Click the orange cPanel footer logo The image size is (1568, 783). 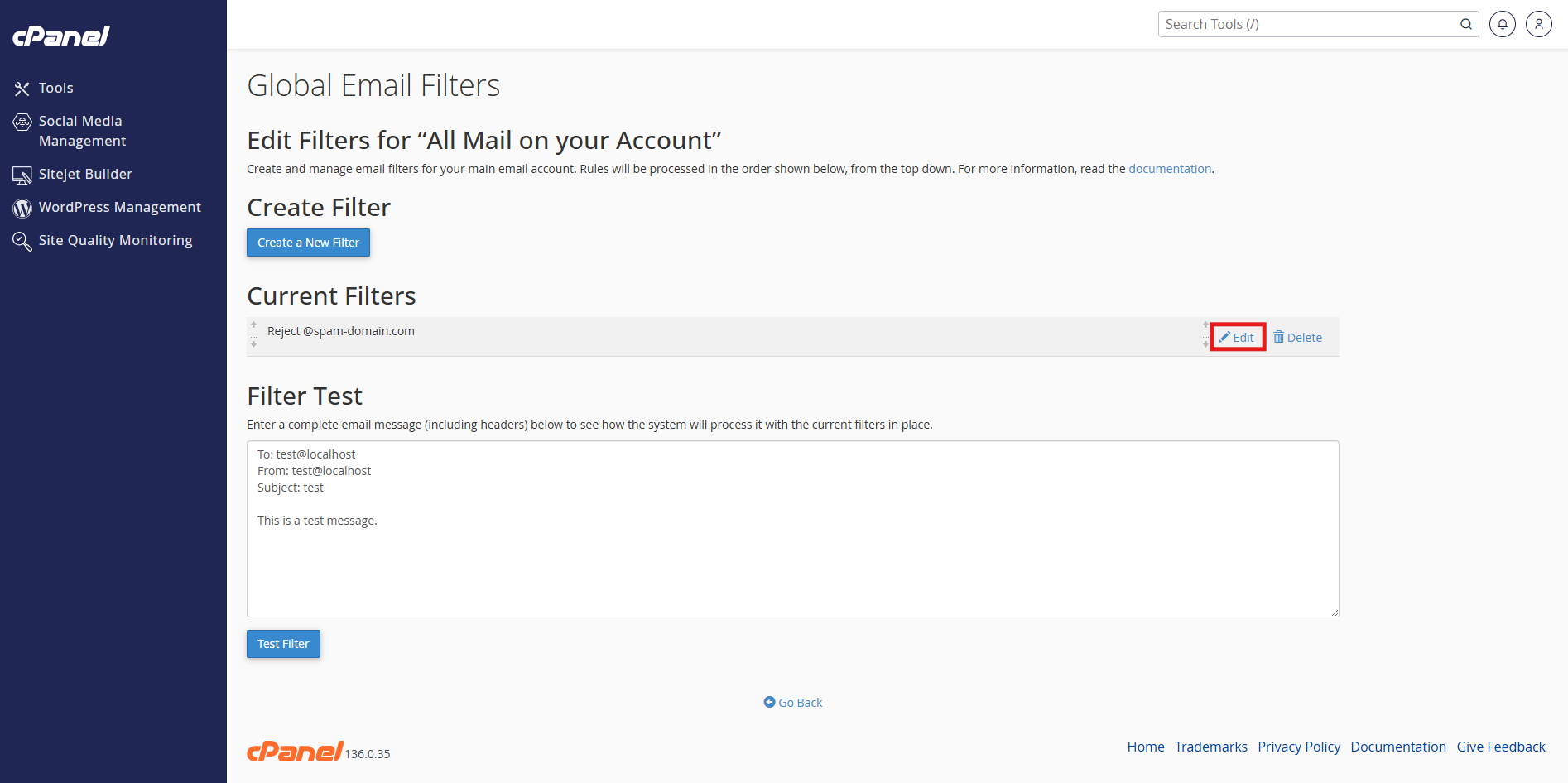pos(295,751)
